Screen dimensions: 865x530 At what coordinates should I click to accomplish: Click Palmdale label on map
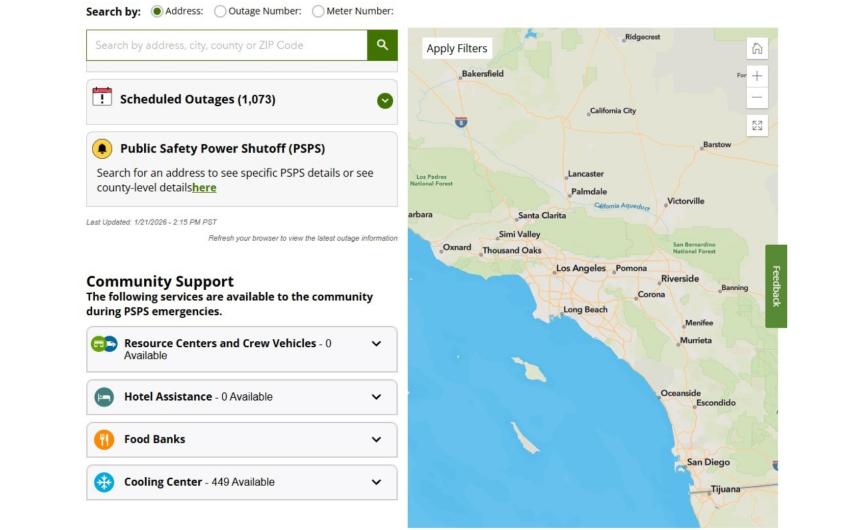click(589, 191)
